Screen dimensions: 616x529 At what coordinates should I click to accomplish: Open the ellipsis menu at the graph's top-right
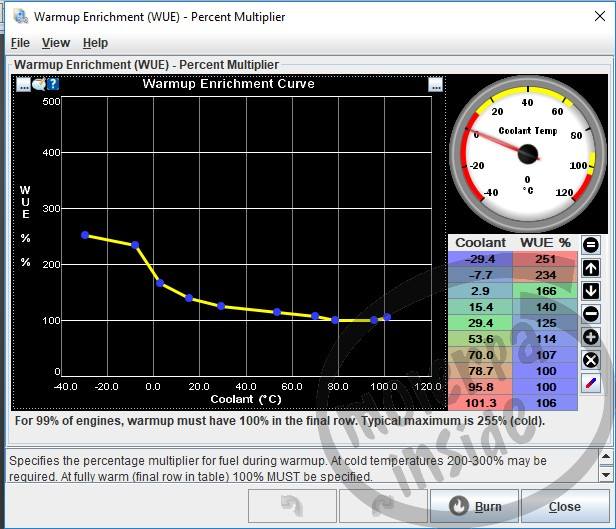pyautogui.click(x=435, y=84)
